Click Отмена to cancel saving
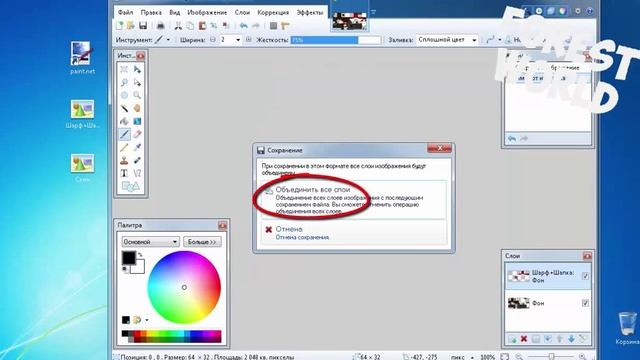The height and width of the screenshot is (360, 640). pyautogui.click(x=353, y=232)
